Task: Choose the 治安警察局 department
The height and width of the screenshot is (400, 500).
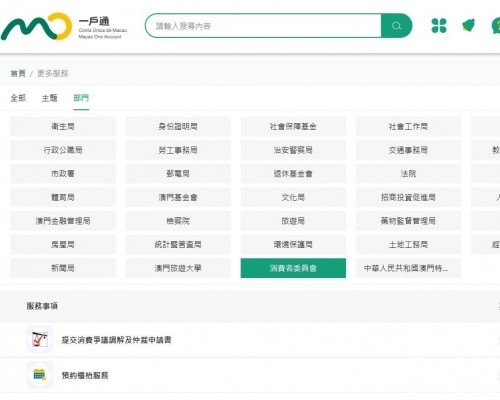Action: coord(293,150)
